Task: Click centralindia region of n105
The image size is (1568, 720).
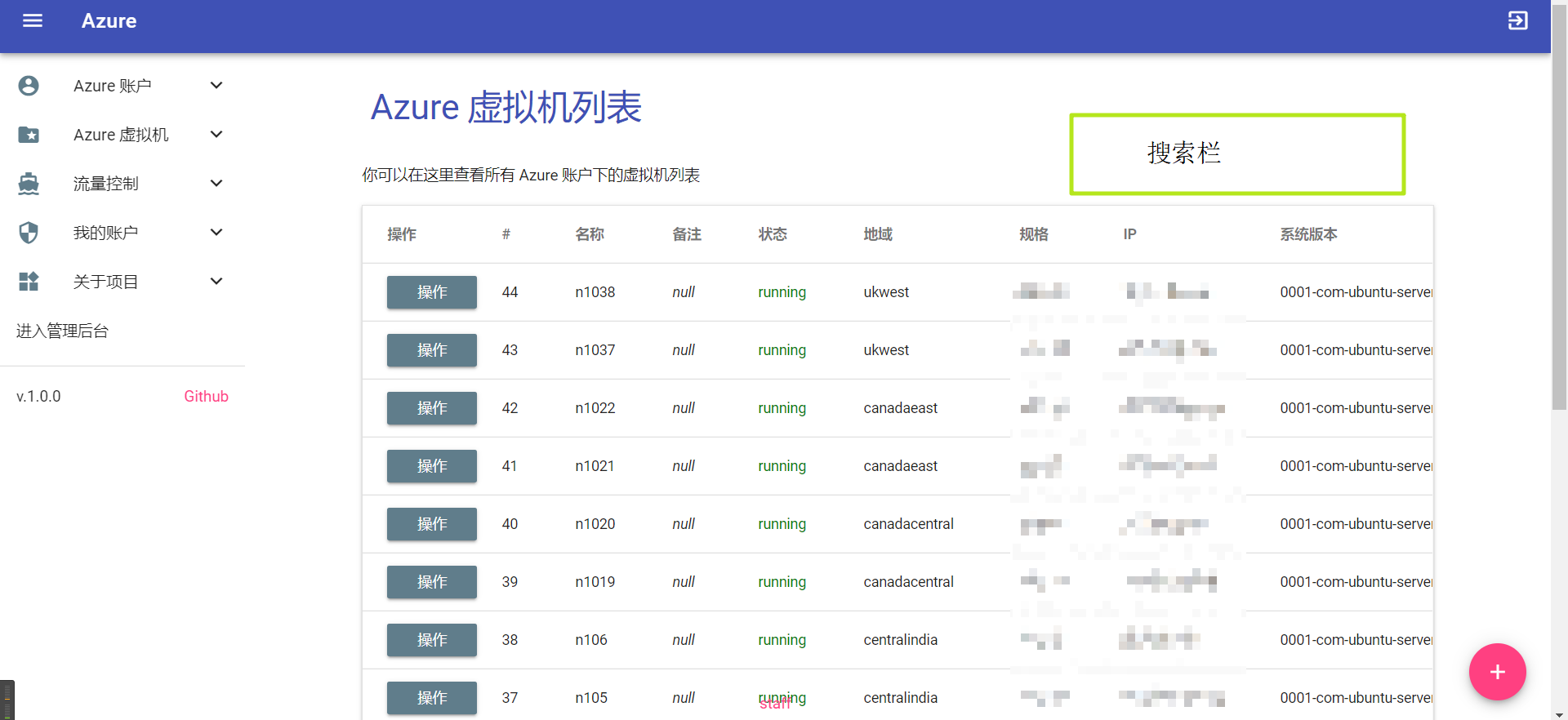Action: tap(901, 698)
